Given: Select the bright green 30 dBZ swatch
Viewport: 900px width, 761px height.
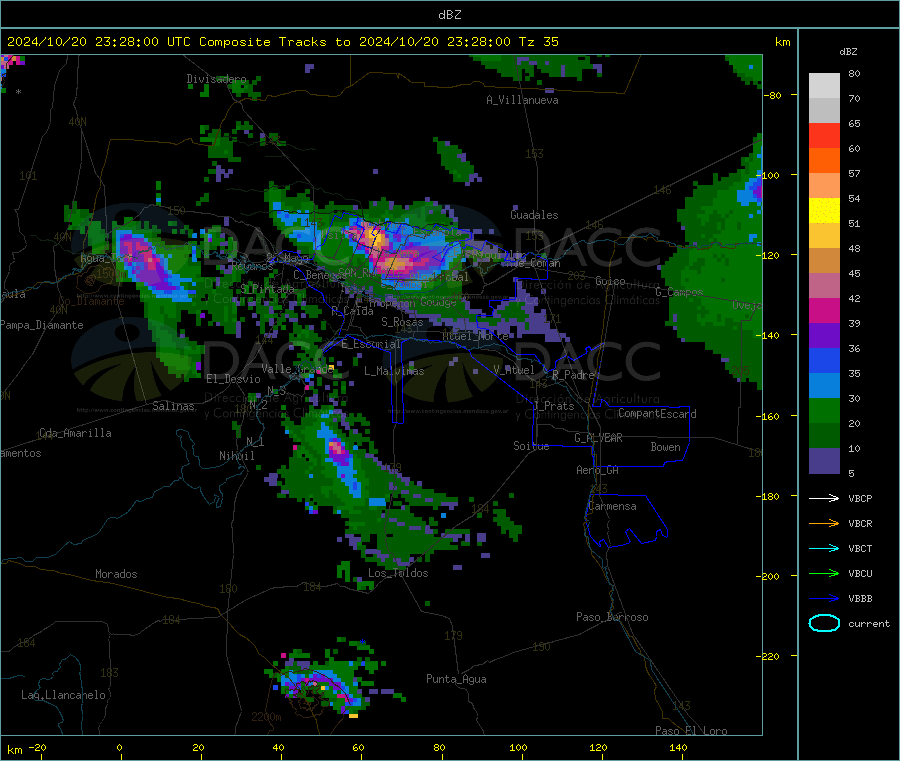Looking at the screenshot, I should 824,410.
